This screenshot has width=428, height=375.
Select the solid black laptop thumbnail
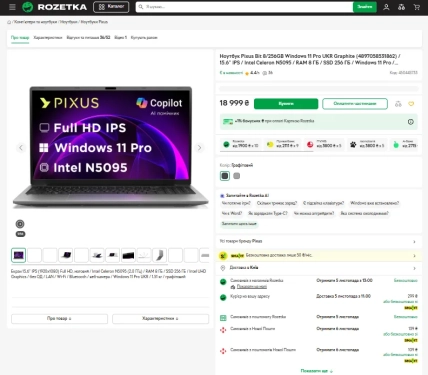(128, 255)
